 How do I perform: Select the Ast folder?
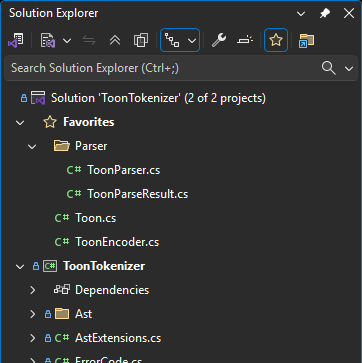(83, 314)
